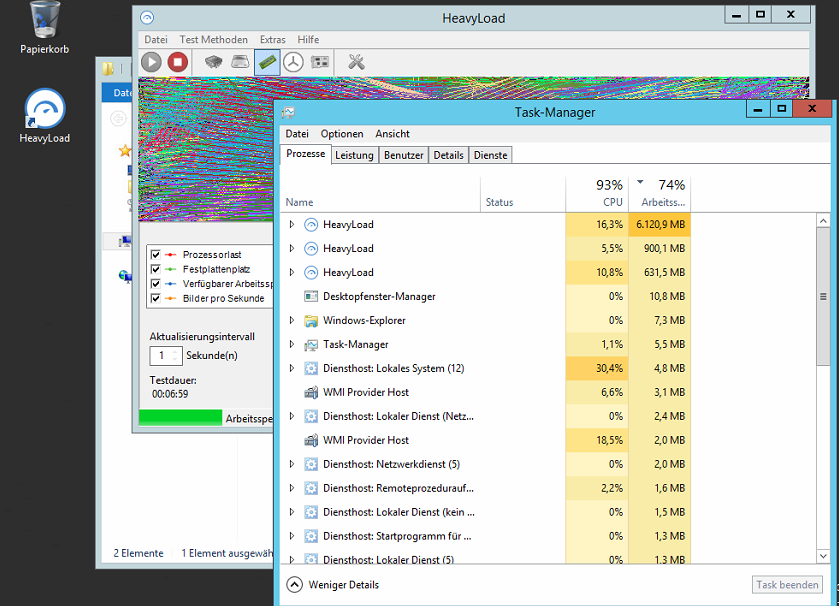This screenshot has width=839, height=606.
Task: Sort processes by CPU column header
Action: 597,194
